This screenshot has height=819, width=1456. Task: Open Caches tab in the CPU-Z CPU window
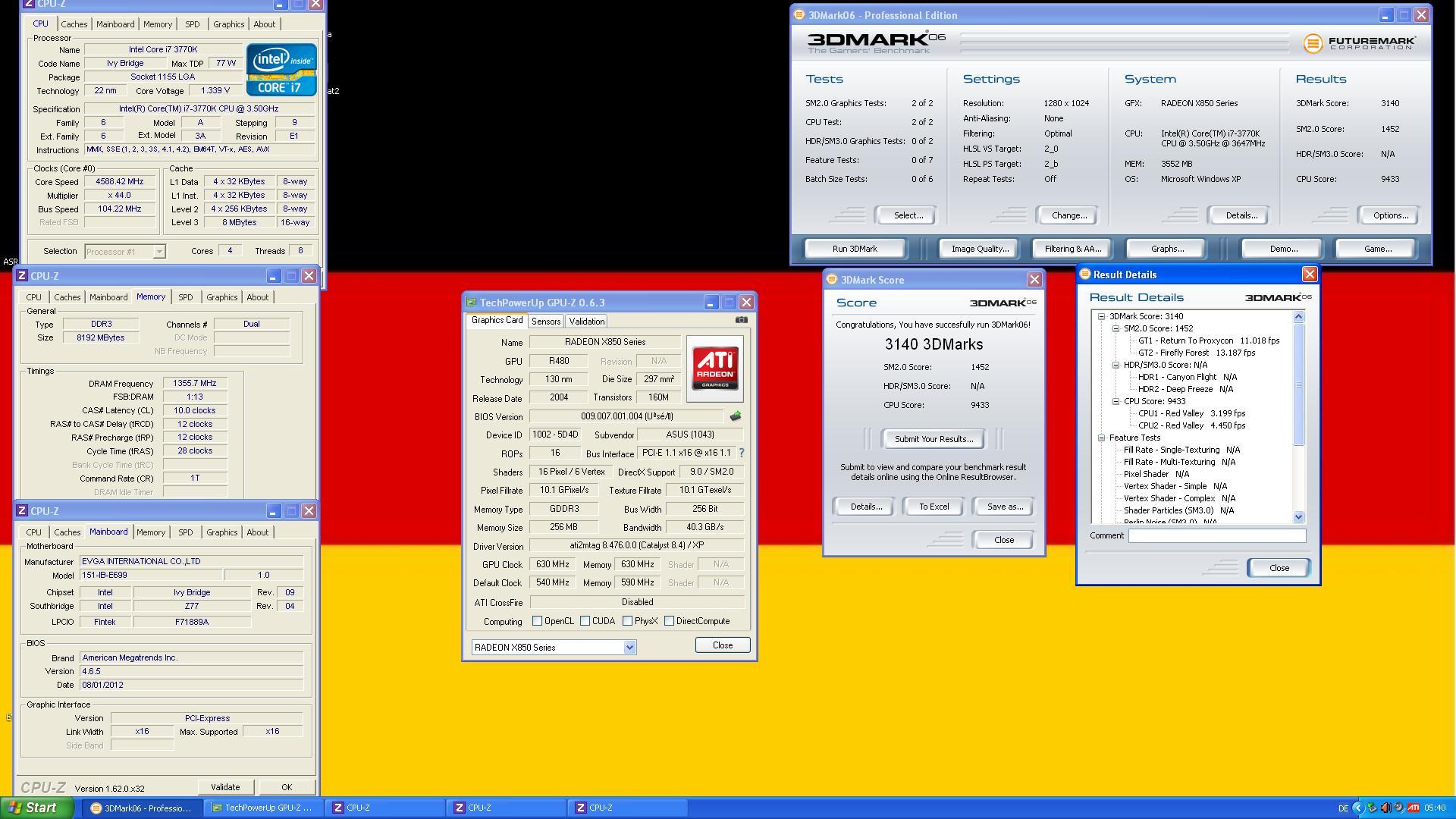[74, 24]
